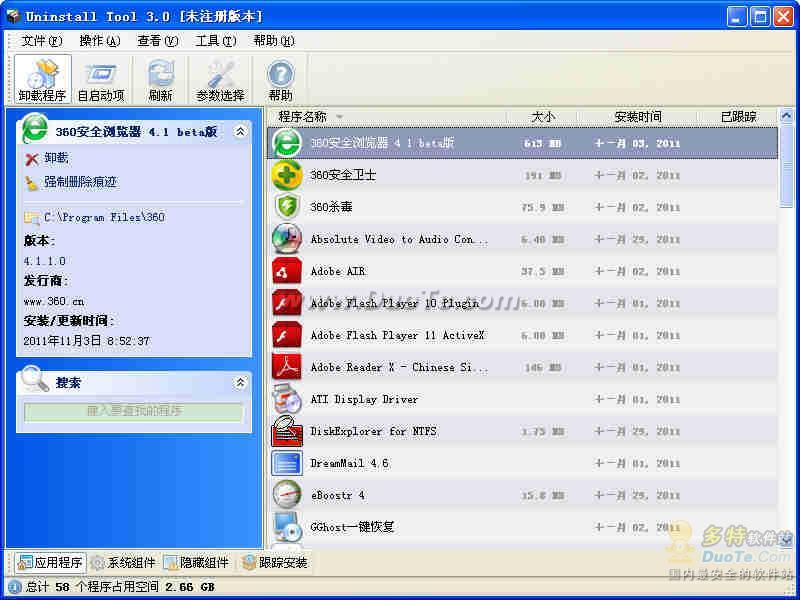Click the status bar info icon

click(14, 587)
